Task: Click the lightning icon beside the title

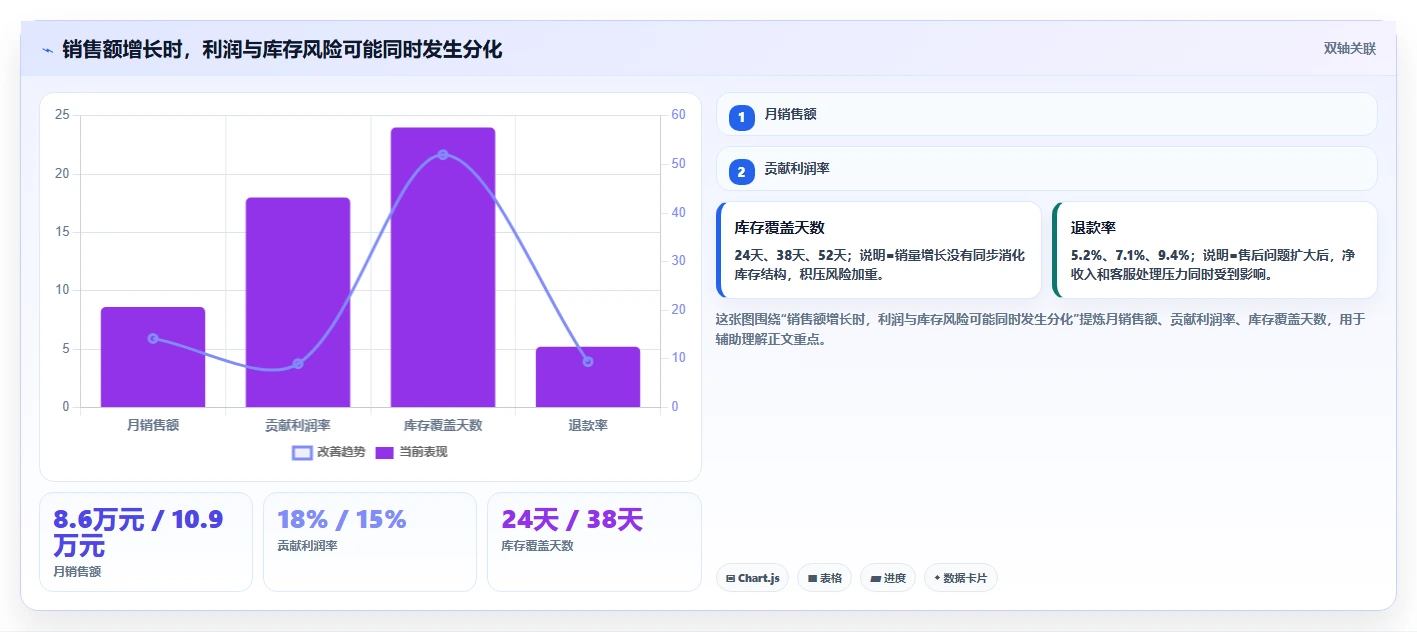Action: (x=47, y=50)
